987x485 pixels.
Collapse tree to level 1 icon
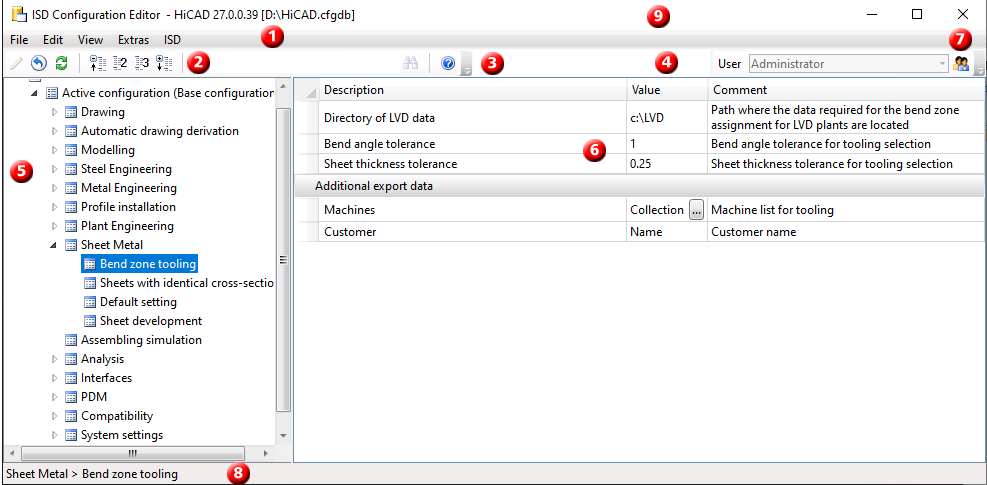click(98, 63)
